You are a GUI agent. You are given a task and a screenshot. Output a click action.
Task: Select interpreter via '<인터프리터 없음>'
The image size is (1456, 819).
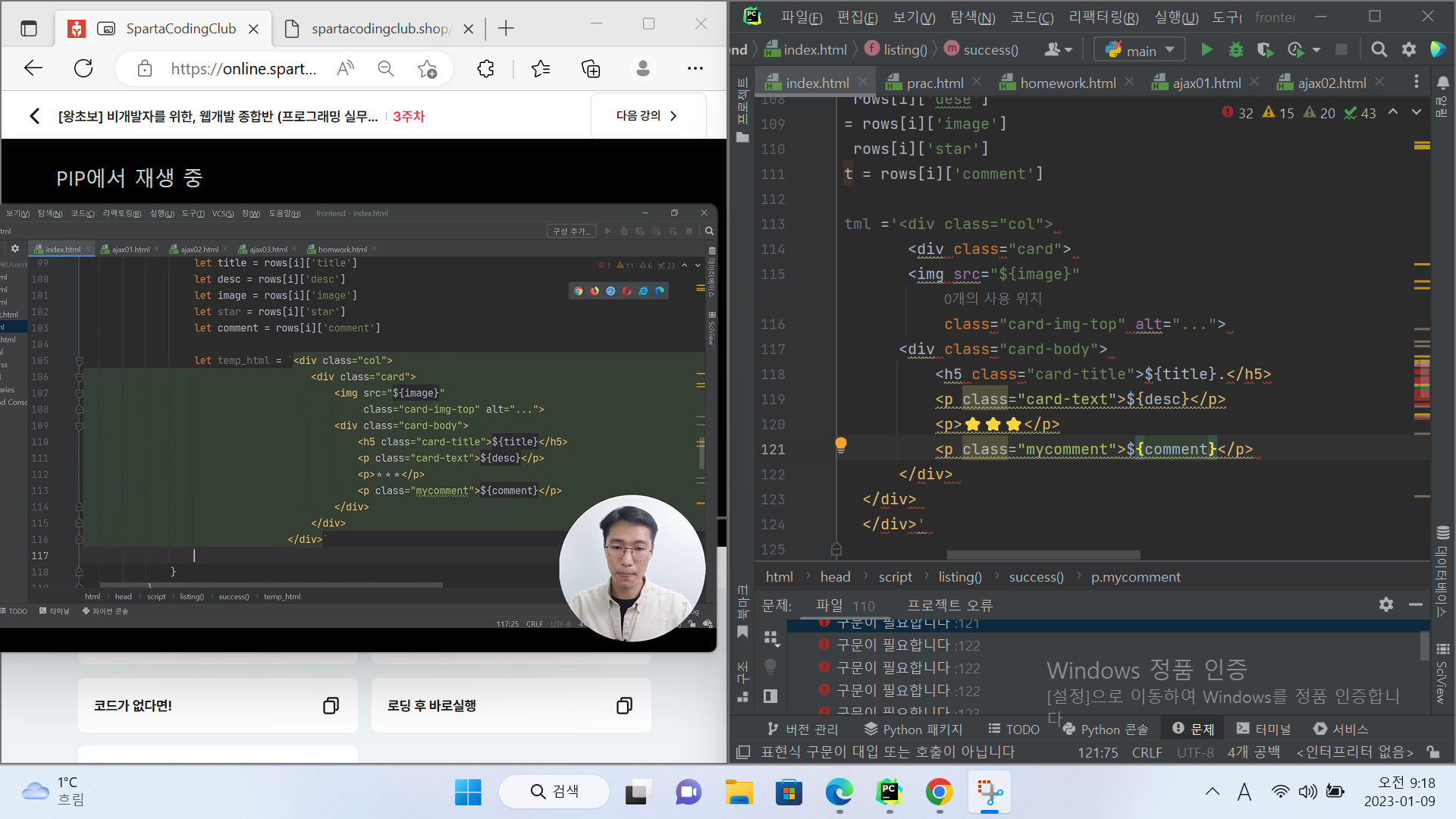coord(1355,752)
